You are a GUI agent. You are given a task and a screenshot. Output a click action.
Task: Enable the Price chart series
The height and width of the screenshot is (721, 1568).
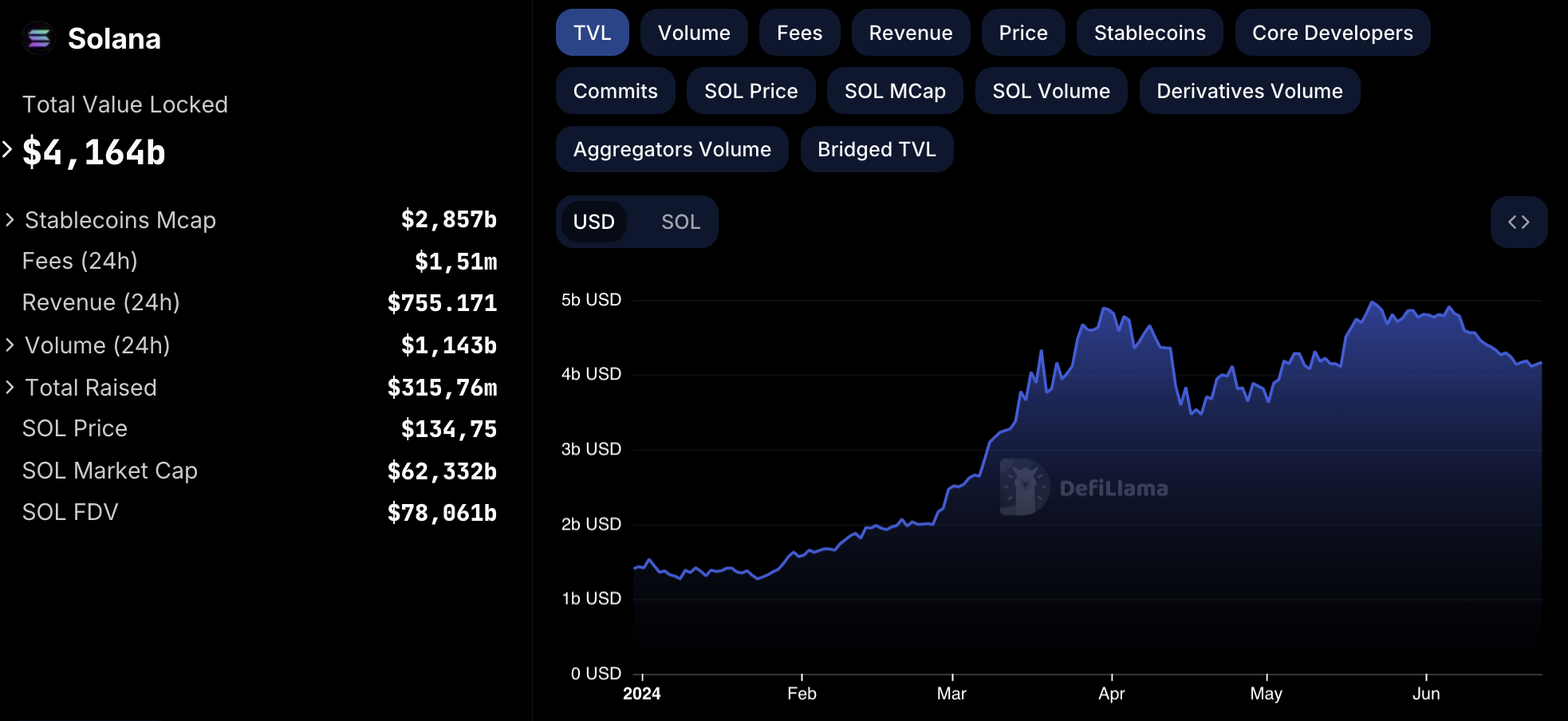[1023, 33]
